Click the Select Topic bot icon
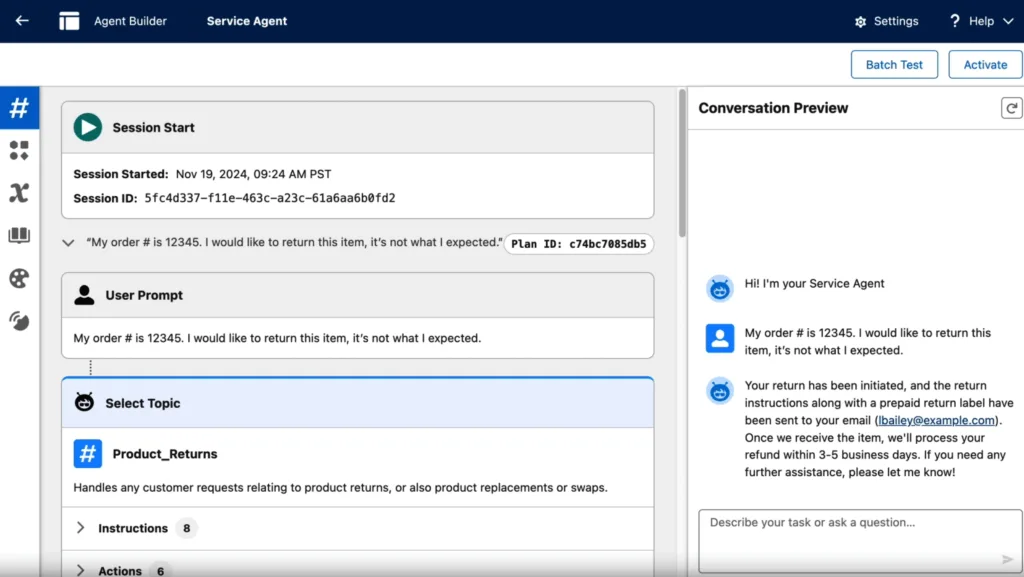The height and width of the screenshot is (577, 1024). [84, 402]
